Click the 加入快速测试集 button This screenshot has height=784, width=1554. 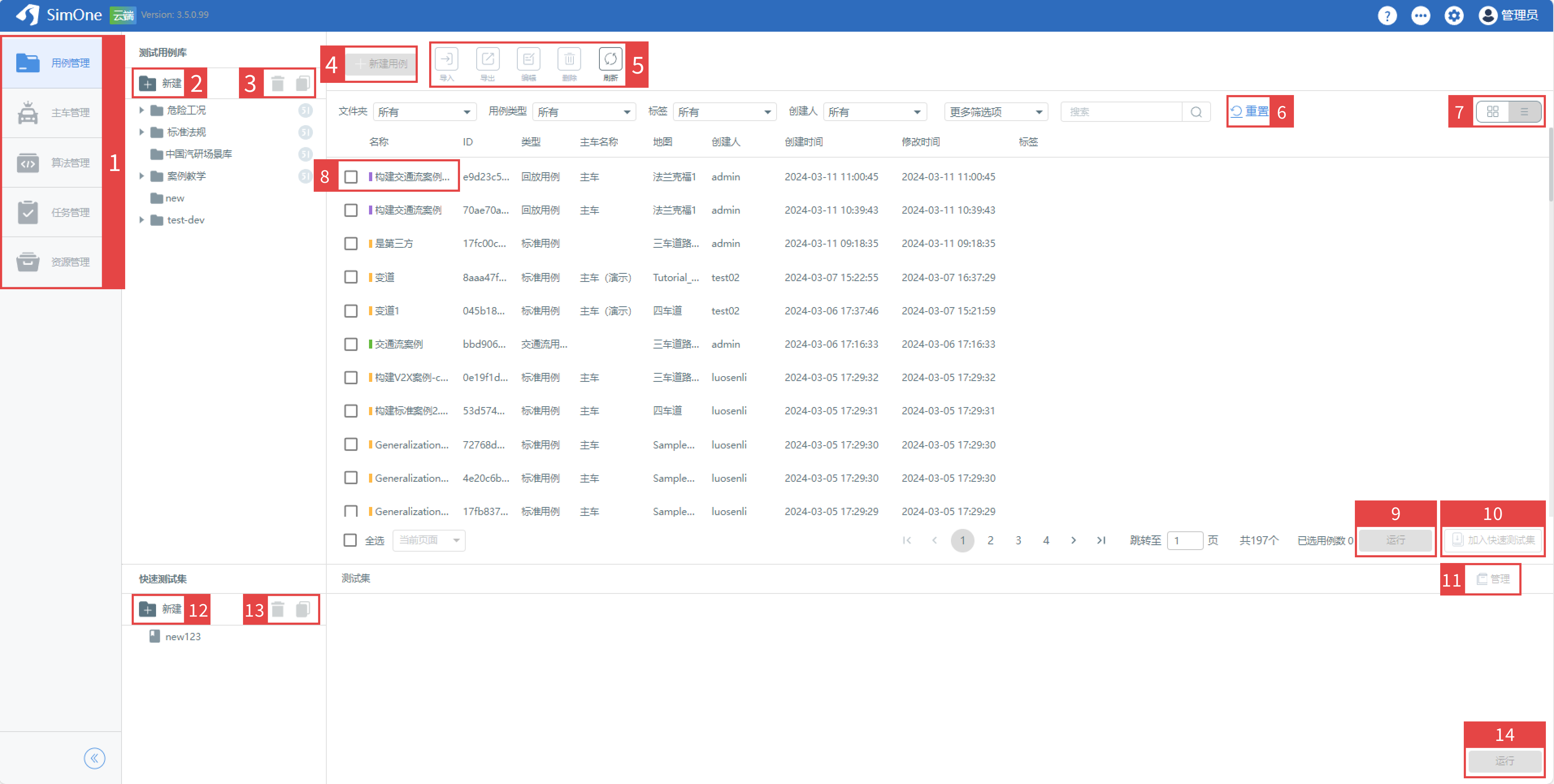point(1493,540)
